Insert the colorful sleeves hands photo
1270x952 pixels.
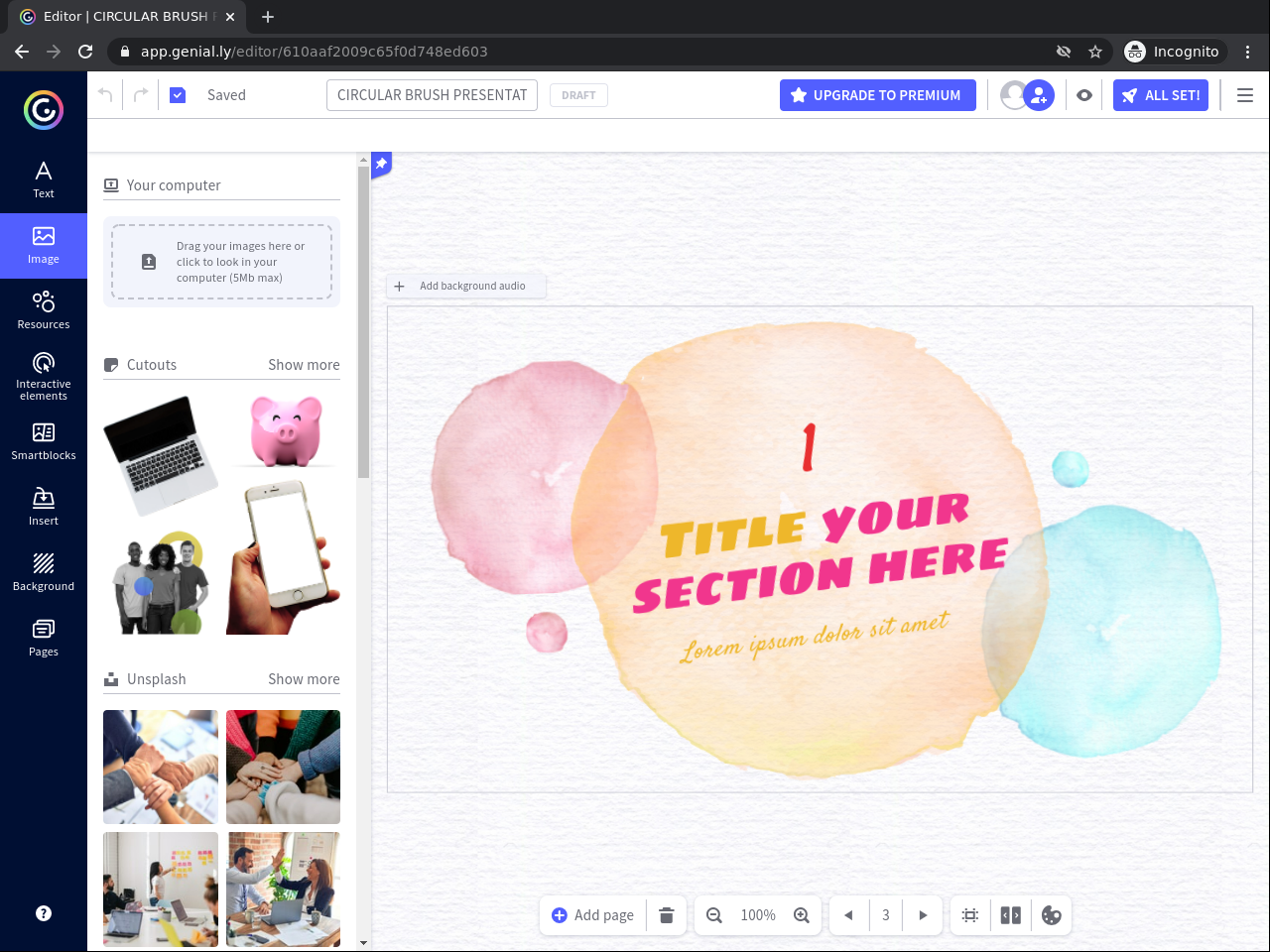pos(284,767)
